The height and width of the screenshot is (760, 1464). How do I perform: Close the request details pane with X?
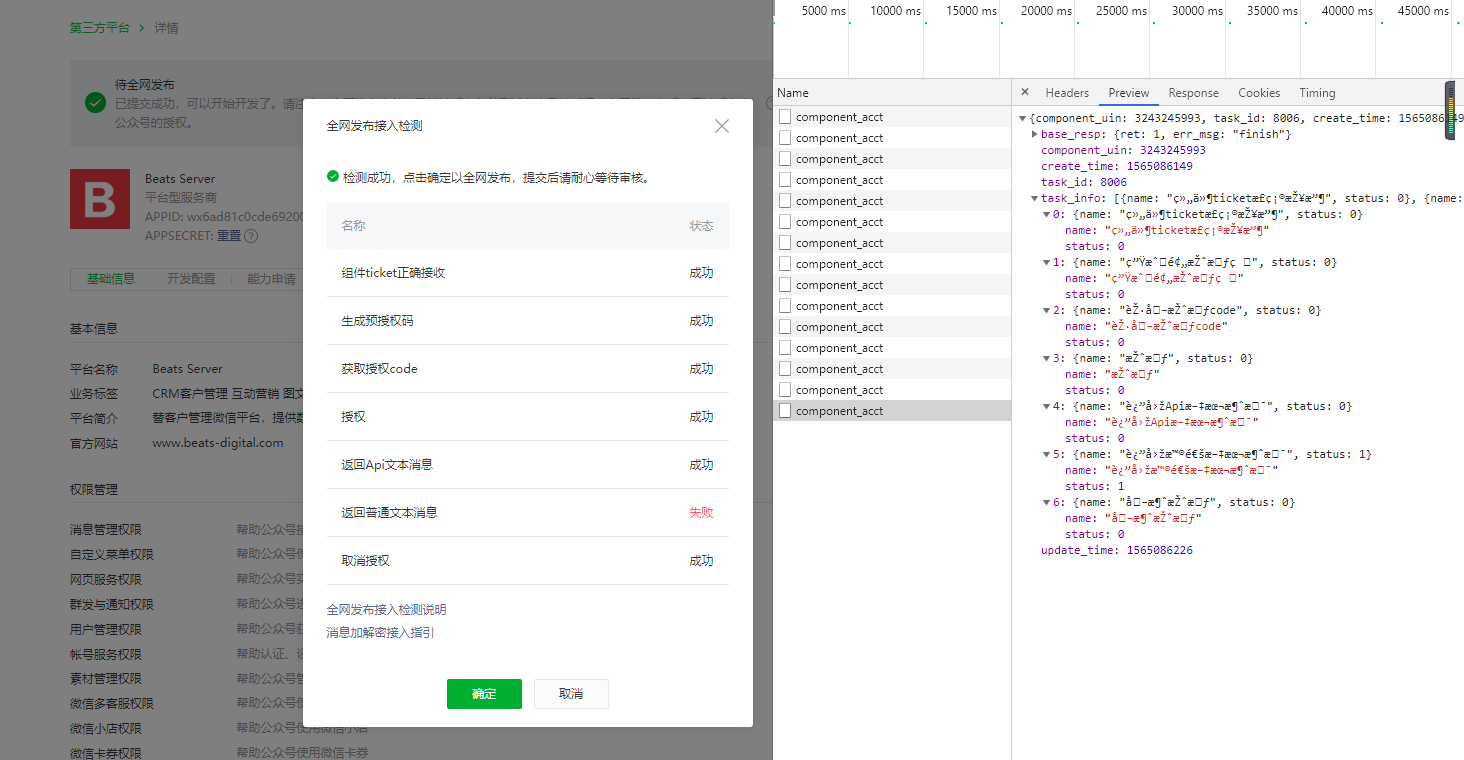[x=1025, y=92]
